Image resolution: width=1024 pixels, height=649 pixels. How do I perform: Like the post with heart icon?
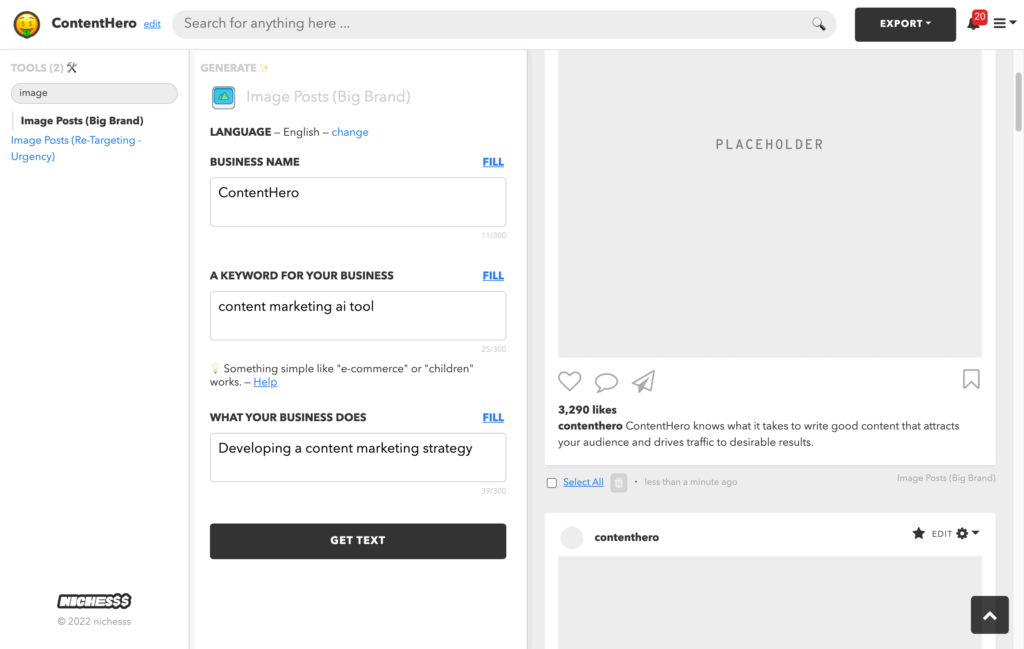click(569, 381)
